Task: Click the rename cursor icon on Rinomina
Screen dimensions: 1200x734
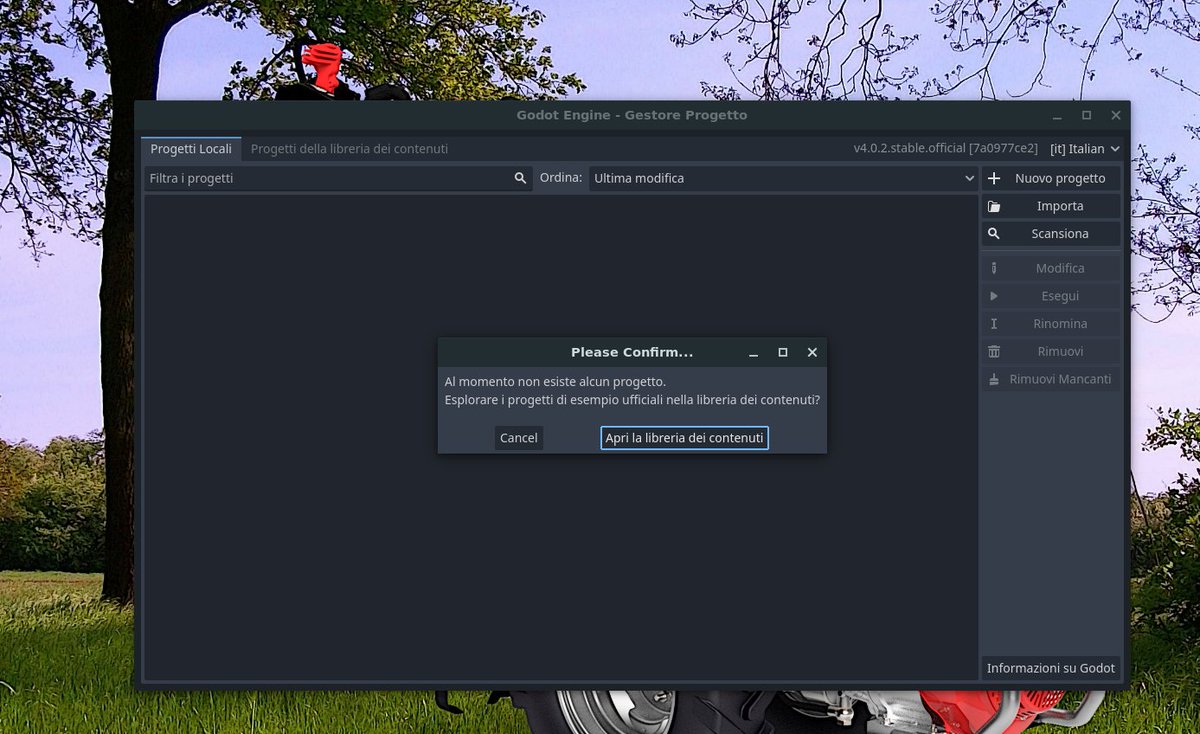Action: [x=993, y=323]
